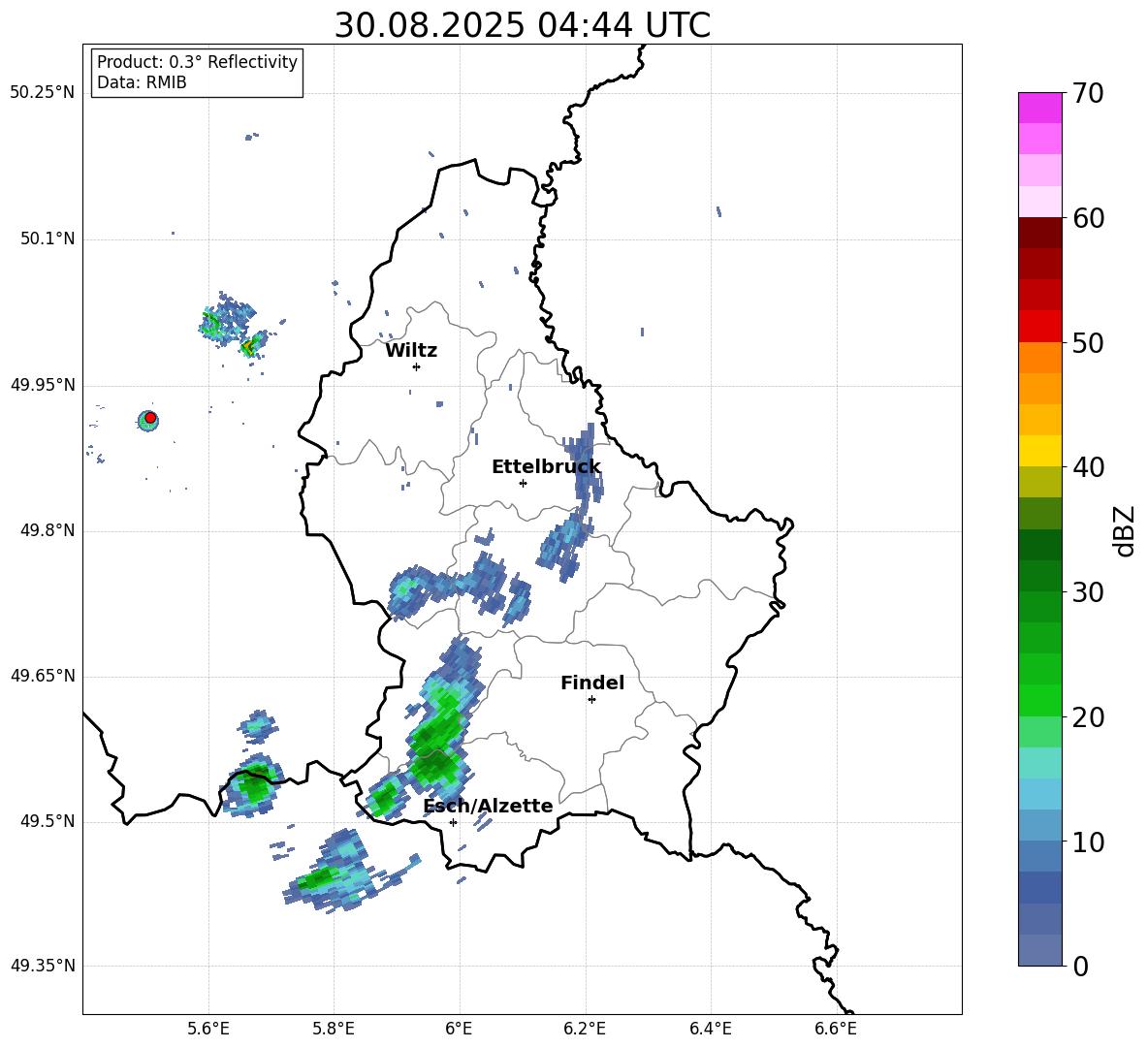Click the 49.65°N latitude label
The width and height of the screenshot is (1148, 1048).
[x=42, y=676]
